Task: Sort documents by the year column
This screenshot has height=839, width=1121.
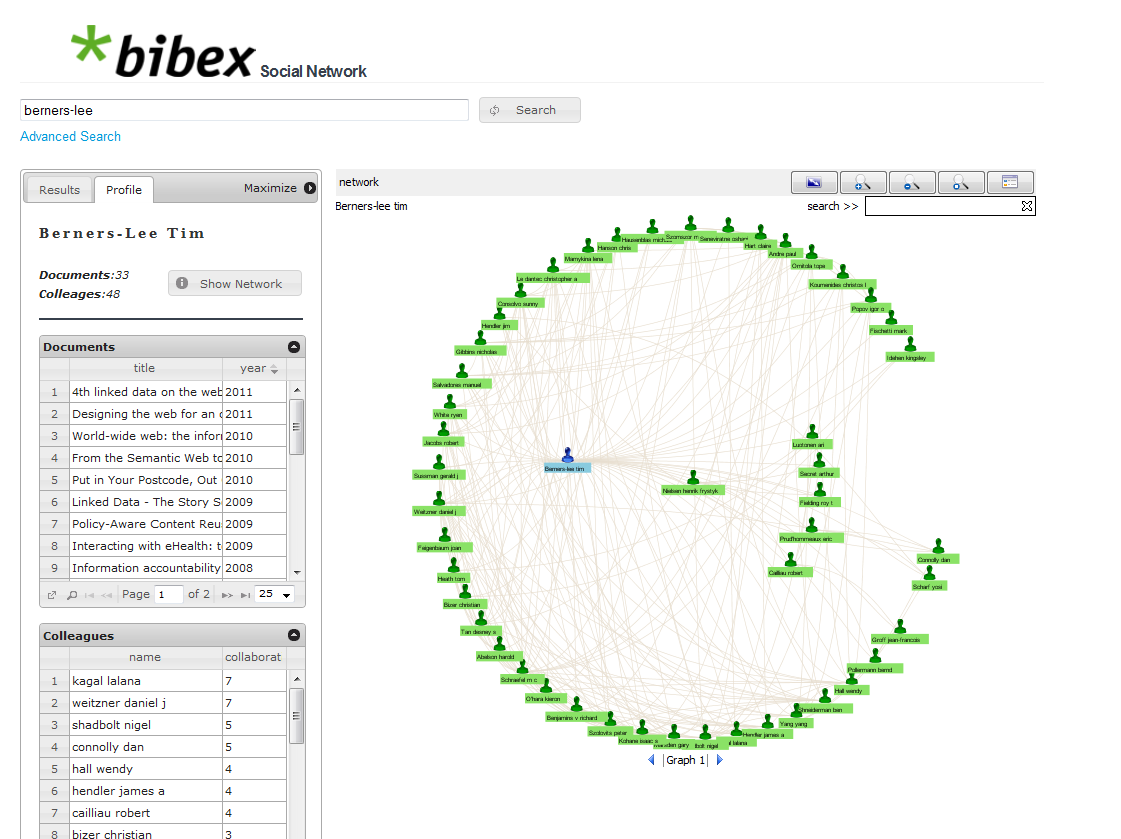Action: click(x=254, y=369)
